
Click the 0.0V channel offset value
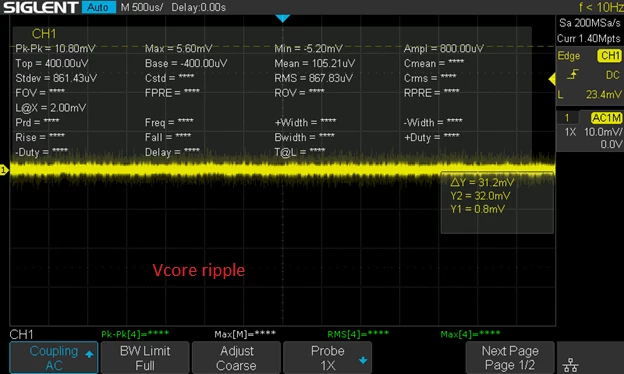pyautogui.click(x=611, y=144)
